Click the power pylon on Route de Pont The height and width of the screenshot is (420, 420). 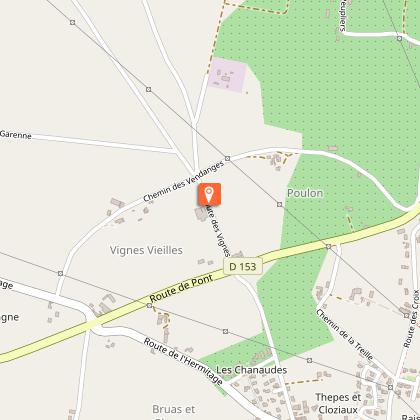pyautogui.click(x=149, y=305)
